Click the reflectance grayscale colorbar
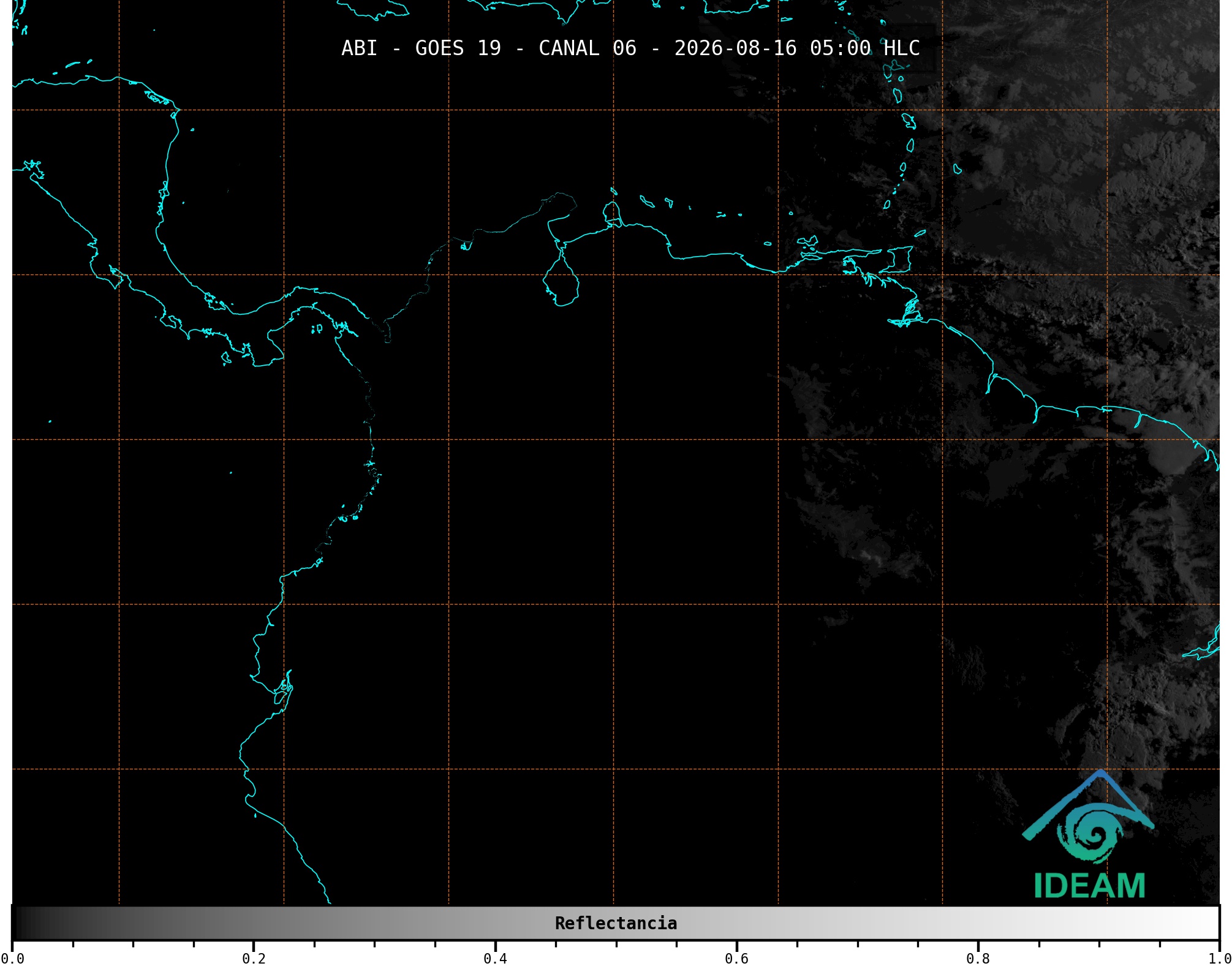Viewport: 1232px width, 966px height. [616, 923]
